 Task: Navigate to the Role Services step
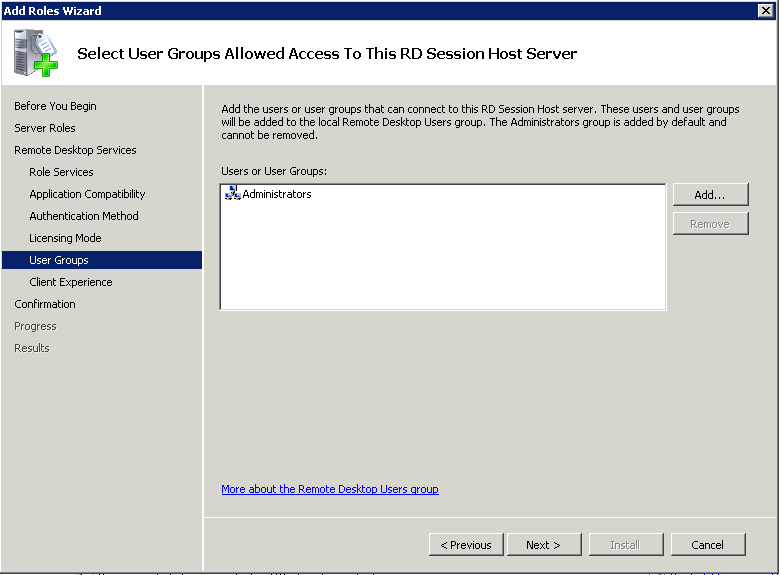[x=61, y=172]
